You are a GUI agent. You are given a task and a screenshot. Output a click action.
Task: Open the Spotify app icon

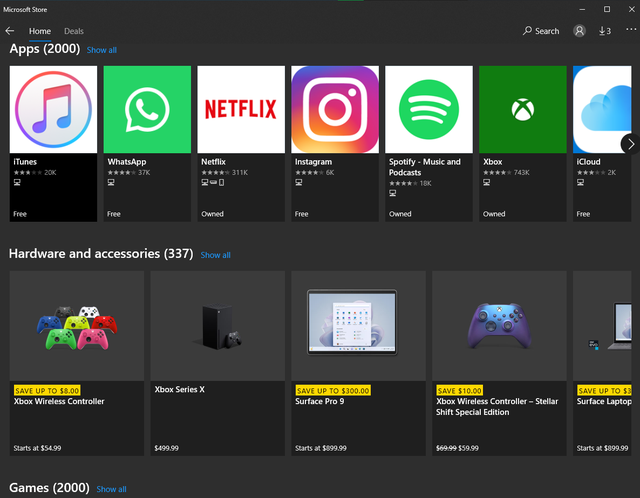click(429, 109)
